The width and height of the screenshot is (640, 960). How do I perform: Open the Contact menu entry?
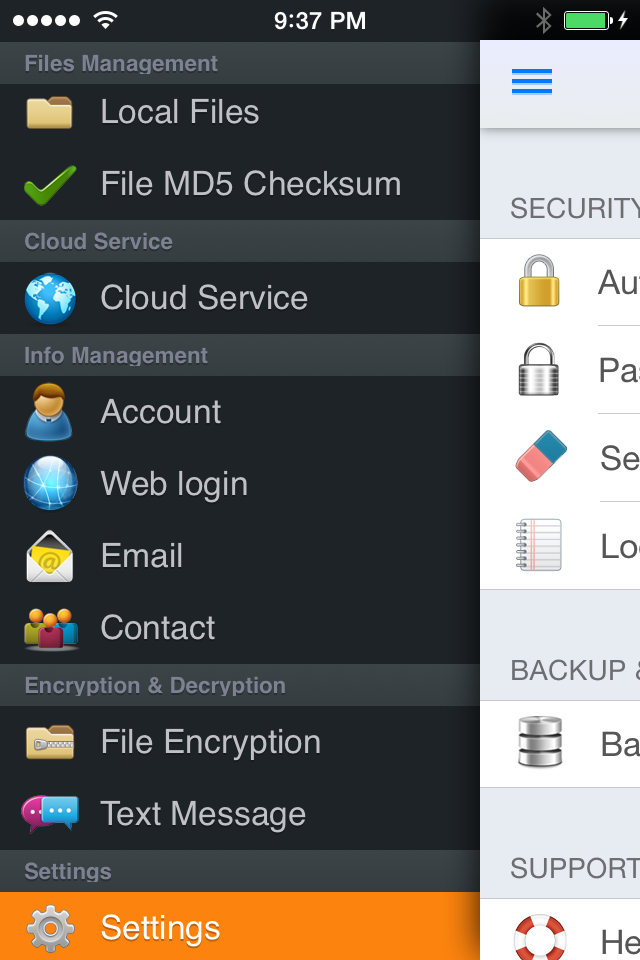(158, 628)
